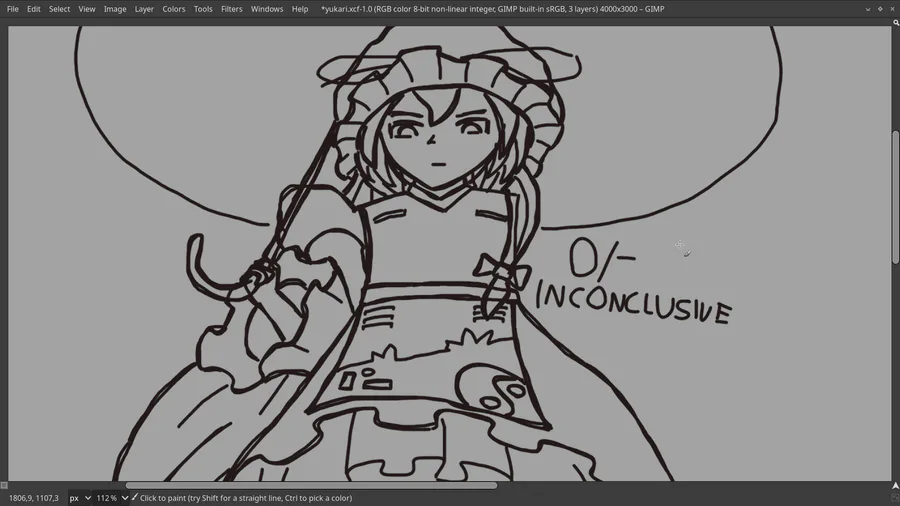The height and width of the screenshot is (506, 900).
Task: Open the Image menu
Action: (115, 9)
